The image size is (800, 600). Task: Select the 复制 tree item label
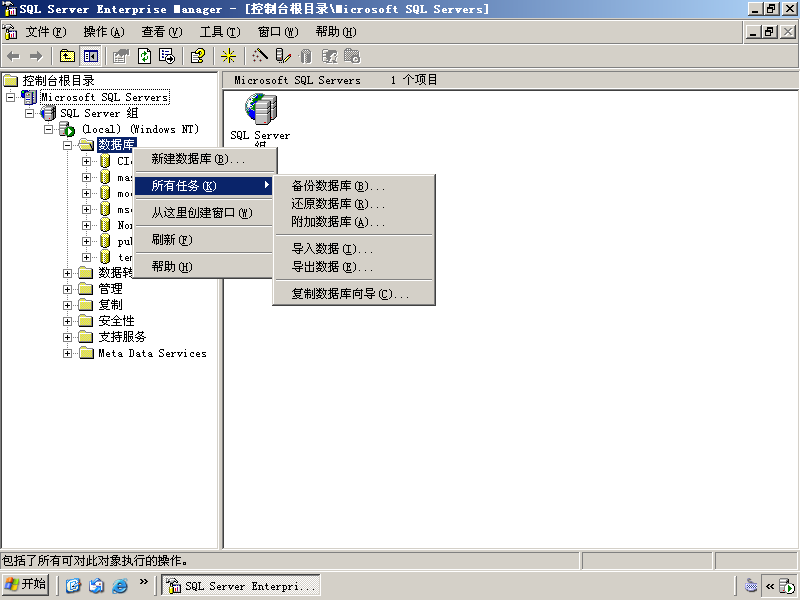[x=111, y=305]
